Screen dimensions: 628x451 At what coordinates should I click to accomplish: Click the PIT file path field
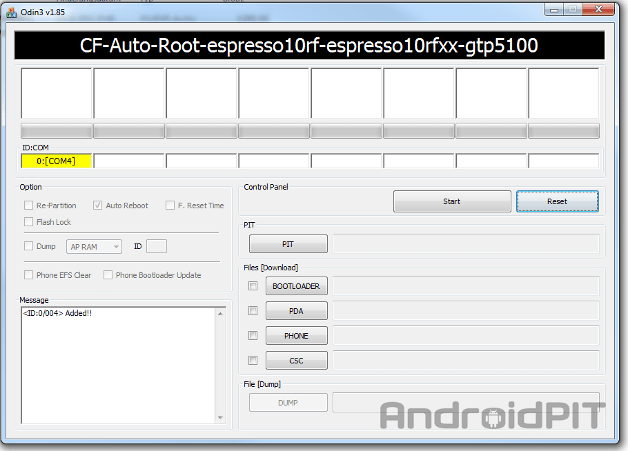466,244
